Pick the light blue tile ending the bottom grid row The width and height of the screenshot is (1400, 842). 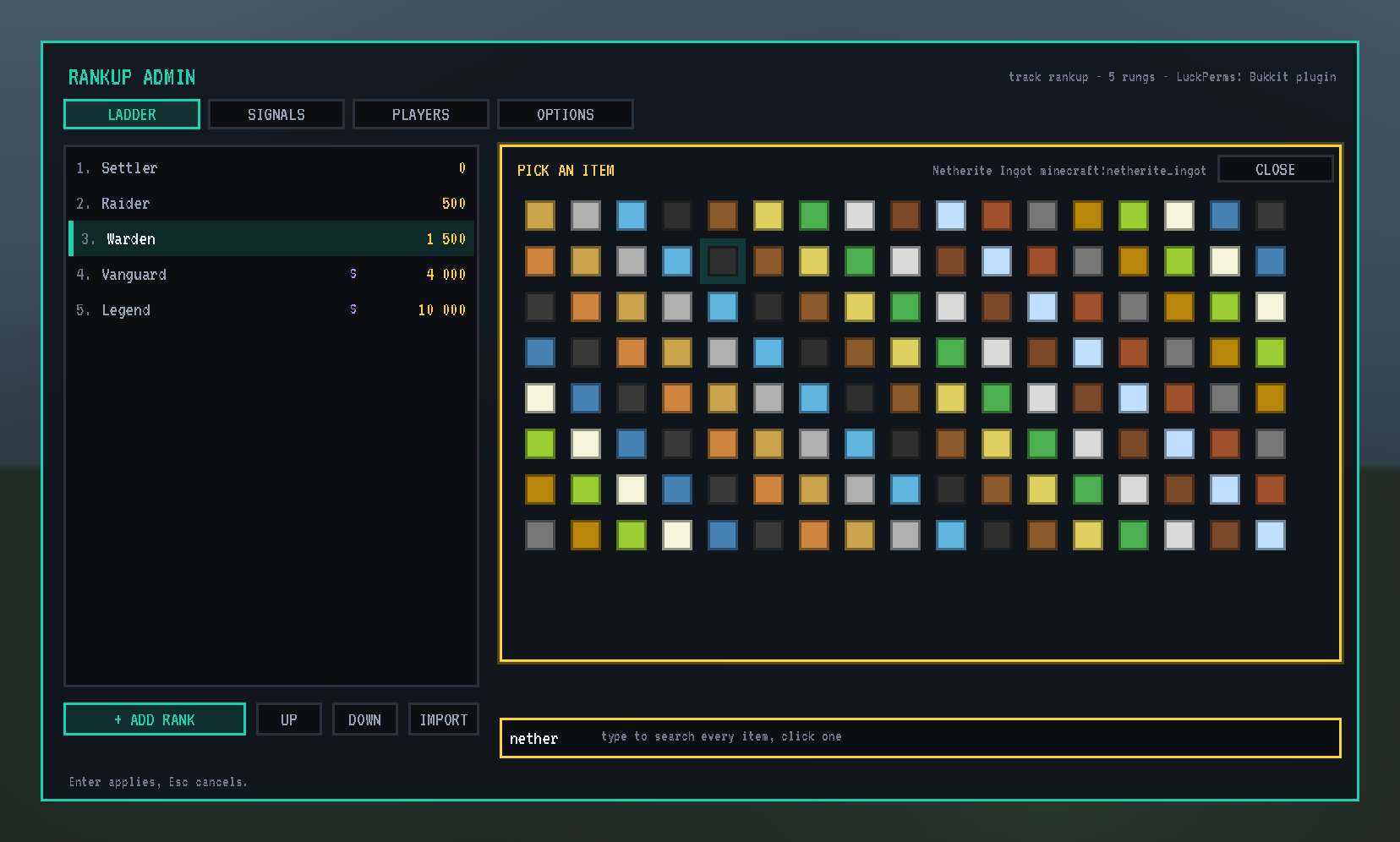tap(1271, 535)
